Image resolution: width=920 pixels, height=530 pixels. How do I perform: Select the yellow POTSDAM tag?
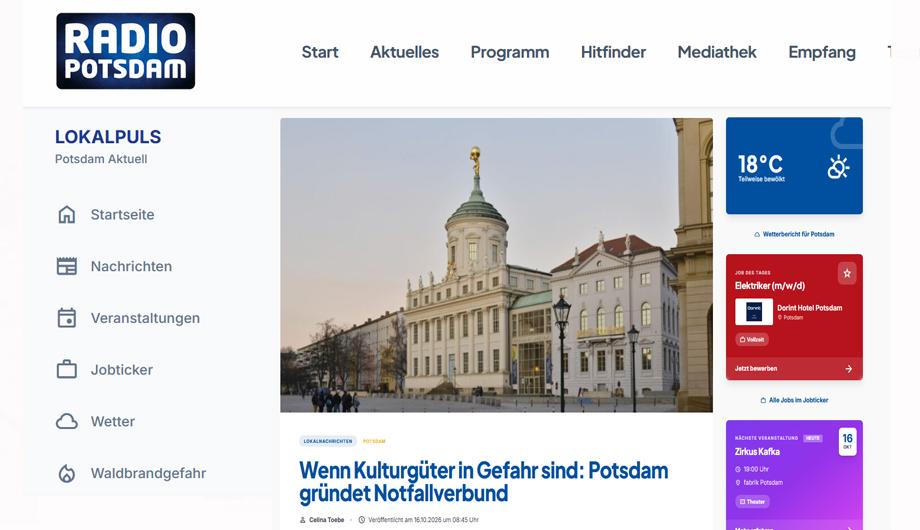[374, 441]
